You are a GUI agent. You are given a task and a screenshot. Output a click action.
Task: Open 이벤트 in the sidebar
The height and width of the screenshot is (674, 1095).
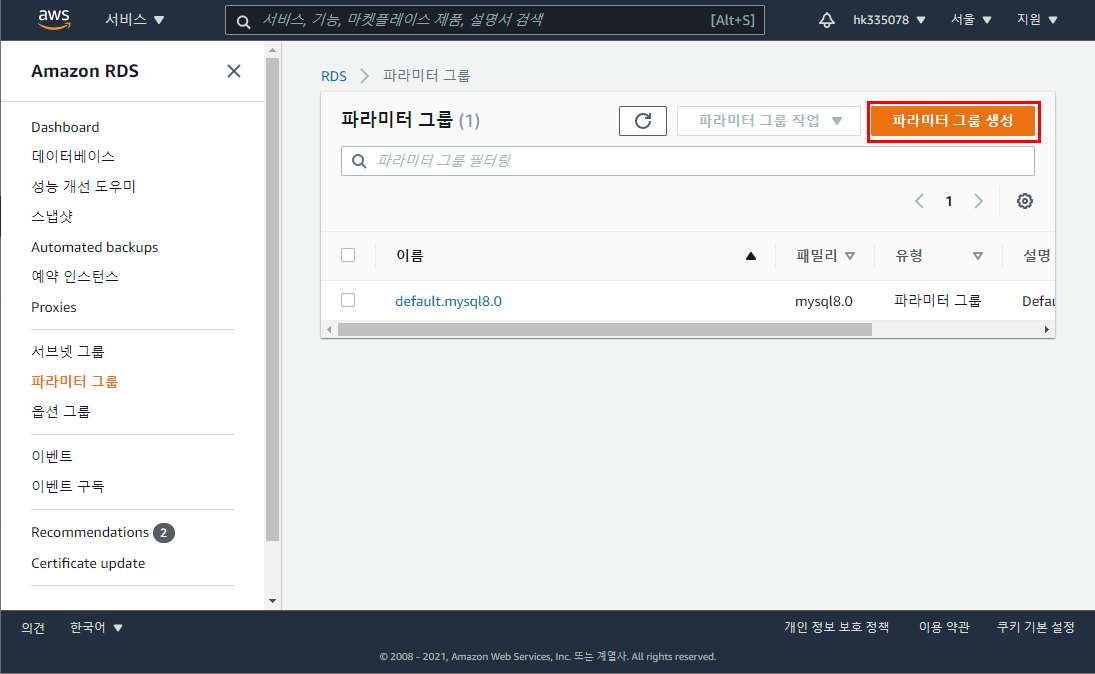[52, 456]
